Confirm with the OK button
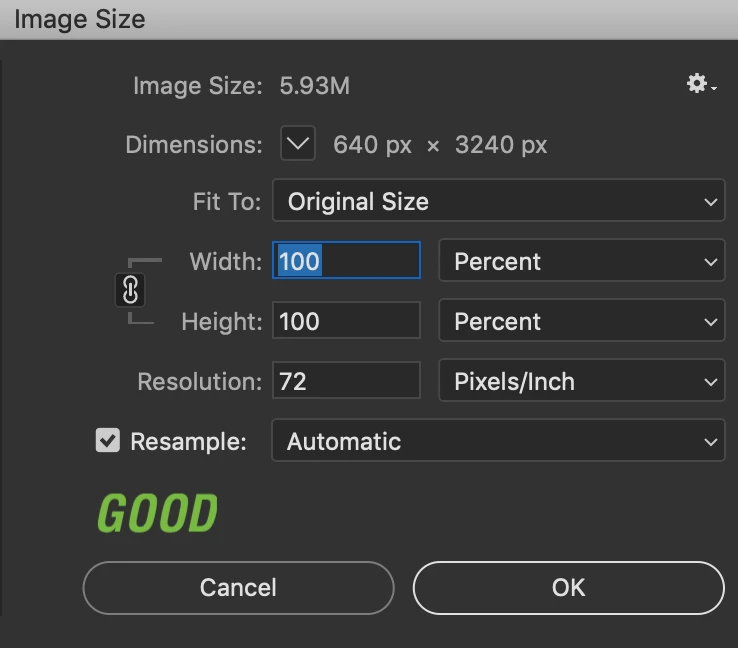The width and height of the screenshot is (738, 648). coord(568,587)
